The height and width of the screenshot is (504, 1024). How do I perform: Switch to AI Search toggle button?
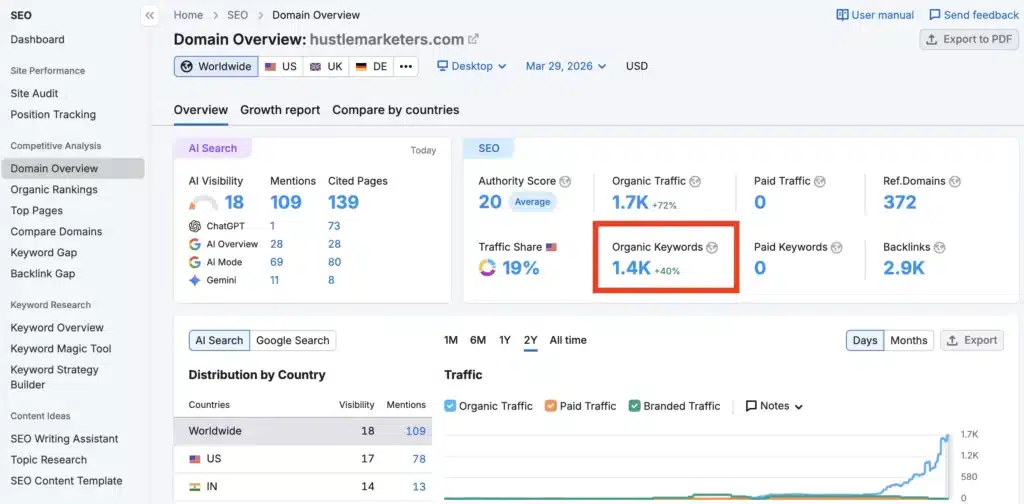tap(219, 340)
